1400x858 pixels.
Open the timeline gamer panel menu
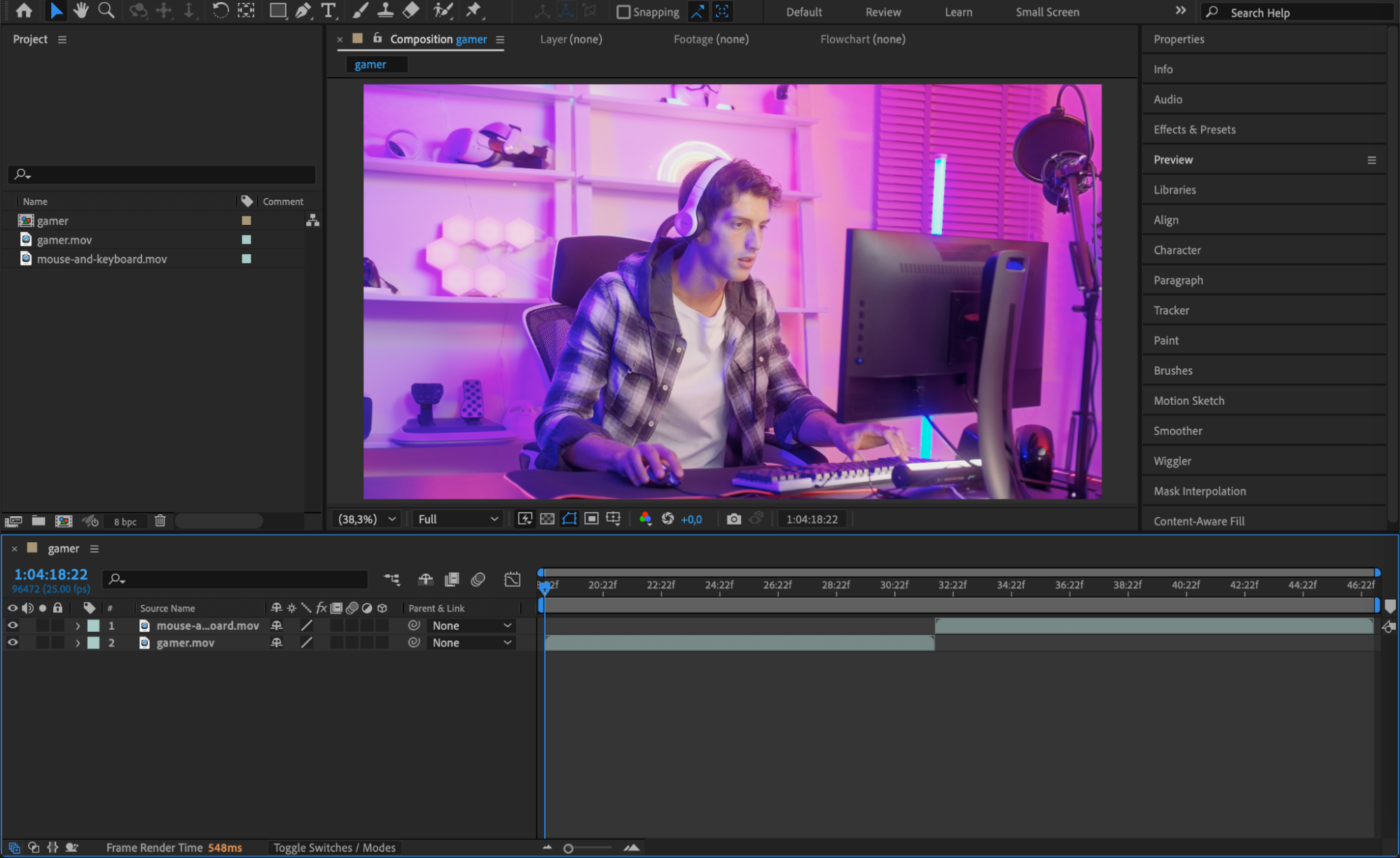95,549
